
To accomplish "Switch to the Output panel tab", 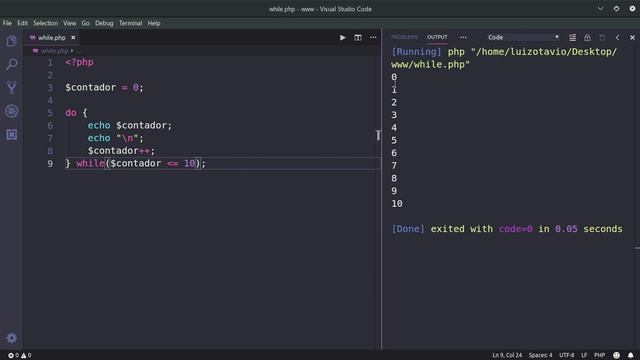I will pos(437,37).
